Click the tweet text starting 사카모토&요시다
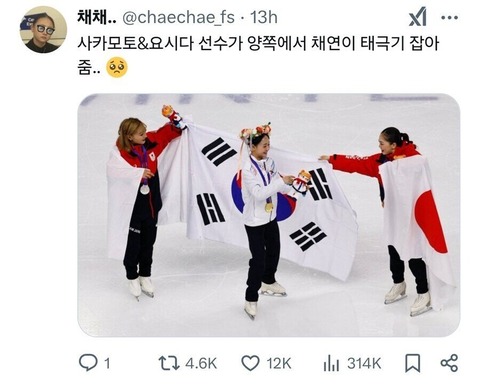480x388 pixels. [258, 55]
